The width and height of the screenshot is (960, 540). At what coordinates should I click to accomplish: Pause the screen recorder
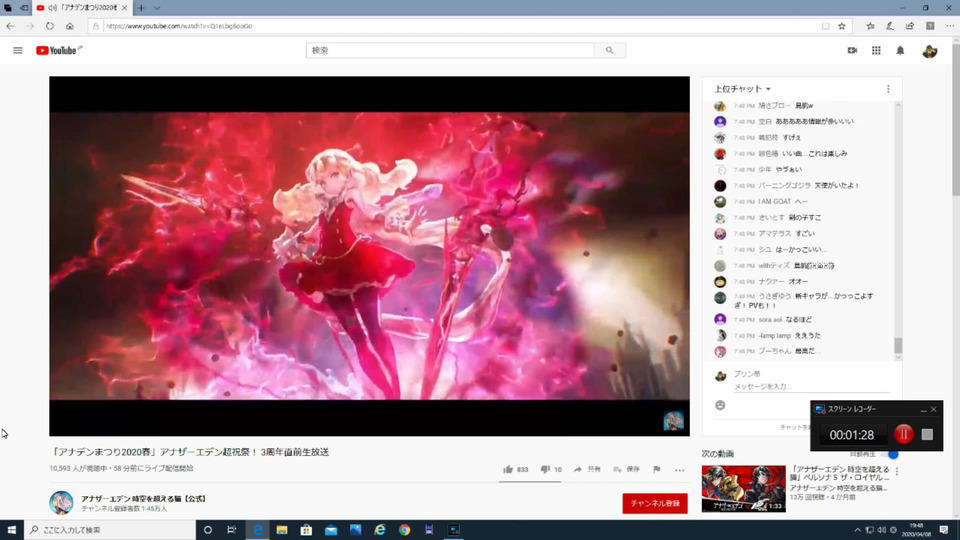(x=903, y=434)
